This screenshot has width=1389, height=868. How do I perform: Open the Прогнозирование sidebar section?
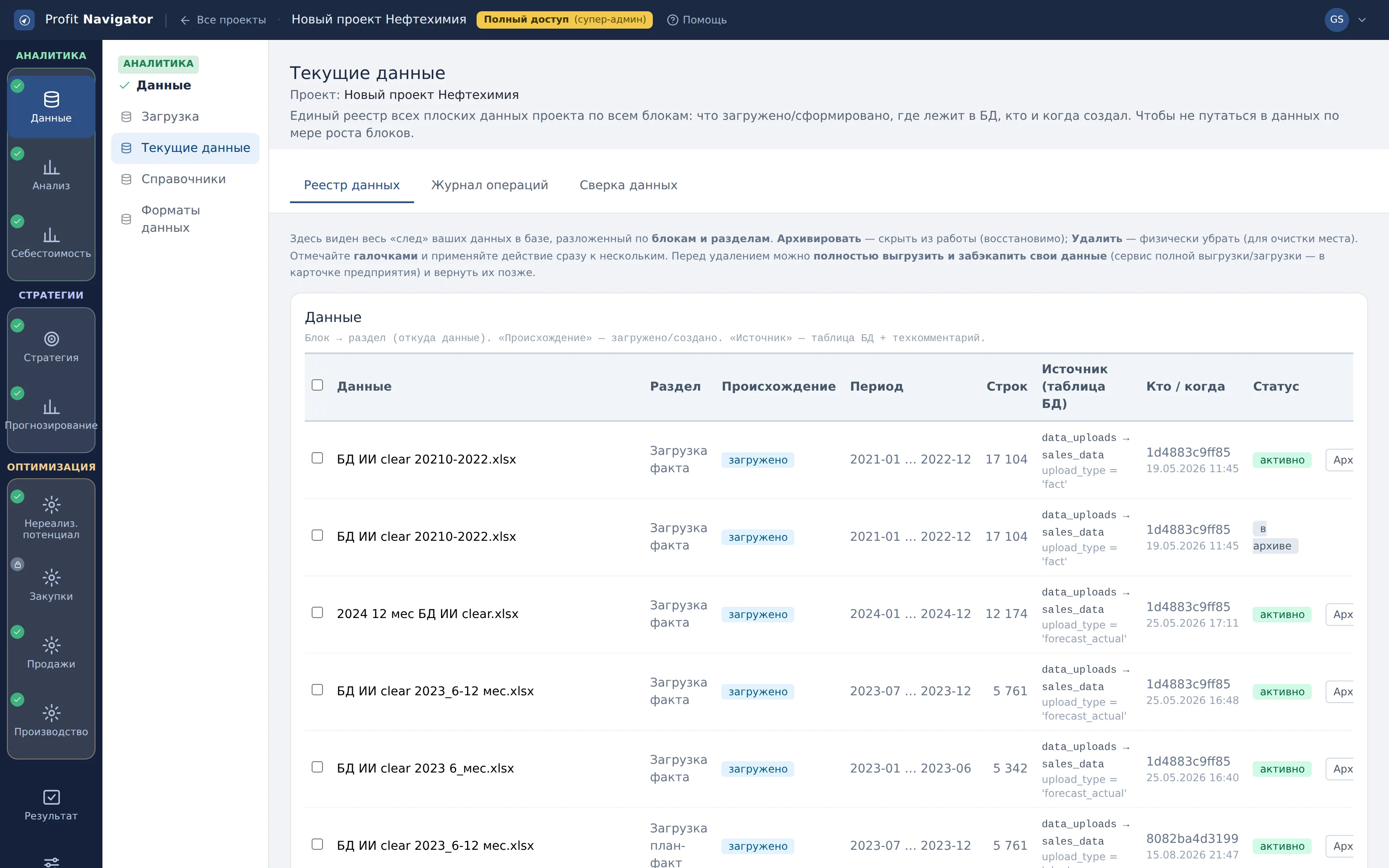pyautogui.click(x=51, y=414)
